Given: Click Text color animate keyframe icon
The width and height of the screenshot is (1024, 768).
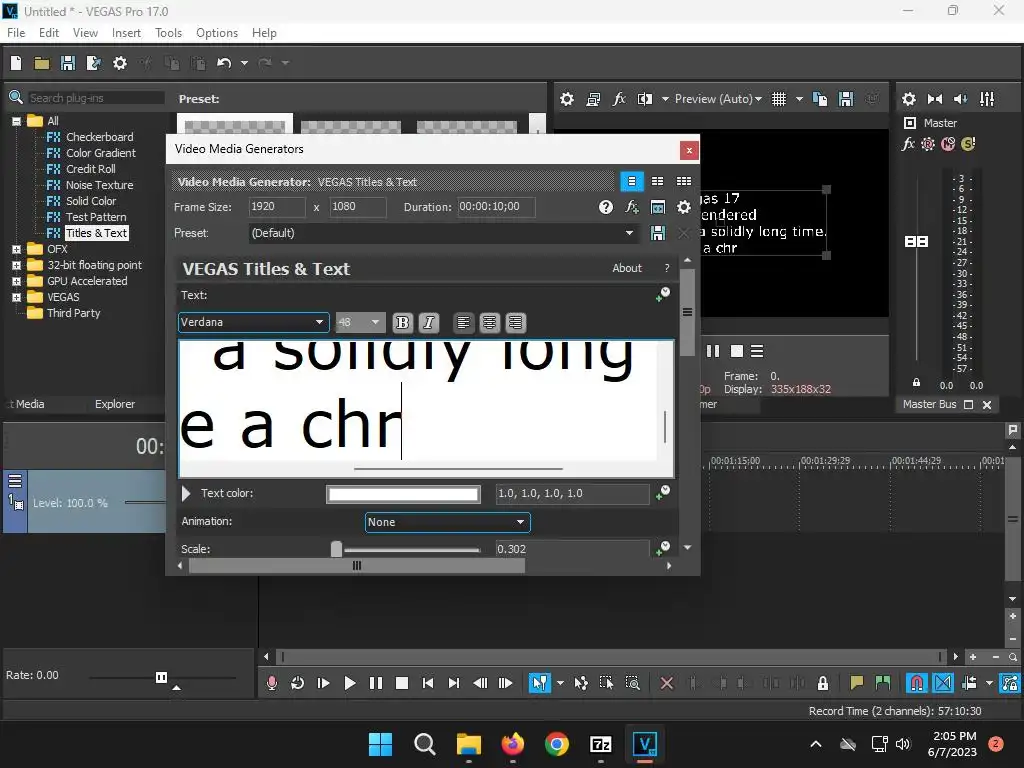Looking at the screenshot, I should tap(663, 493).
